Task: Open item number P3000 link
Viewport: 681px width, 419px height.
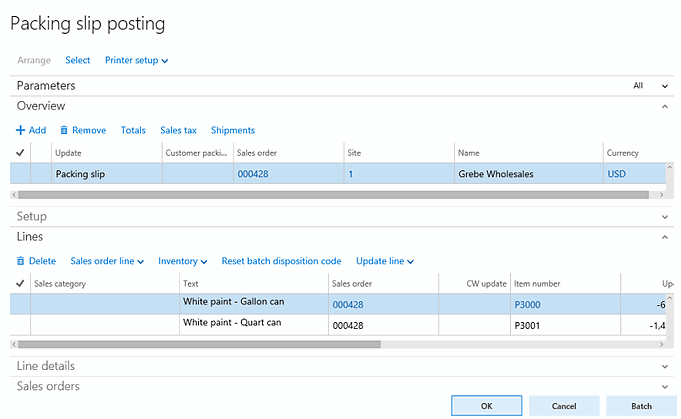Action: pos(527,305)
